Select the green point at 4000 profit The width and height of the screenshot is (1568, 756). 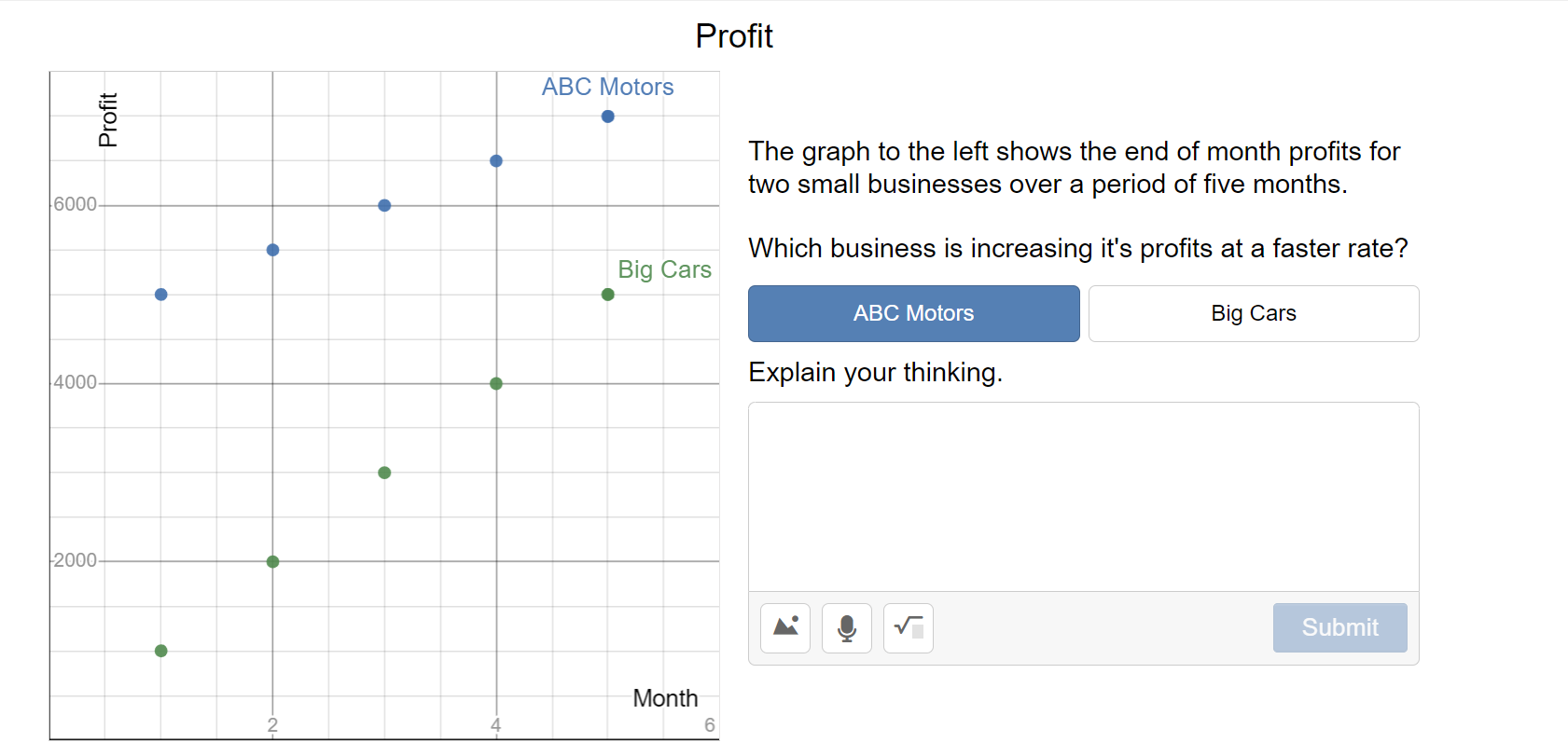pos(496,383)
